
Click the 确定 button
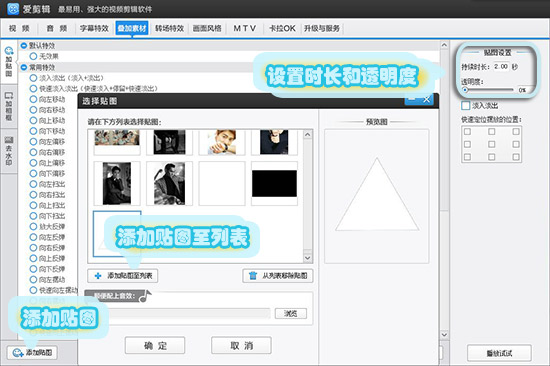point(155,346)
